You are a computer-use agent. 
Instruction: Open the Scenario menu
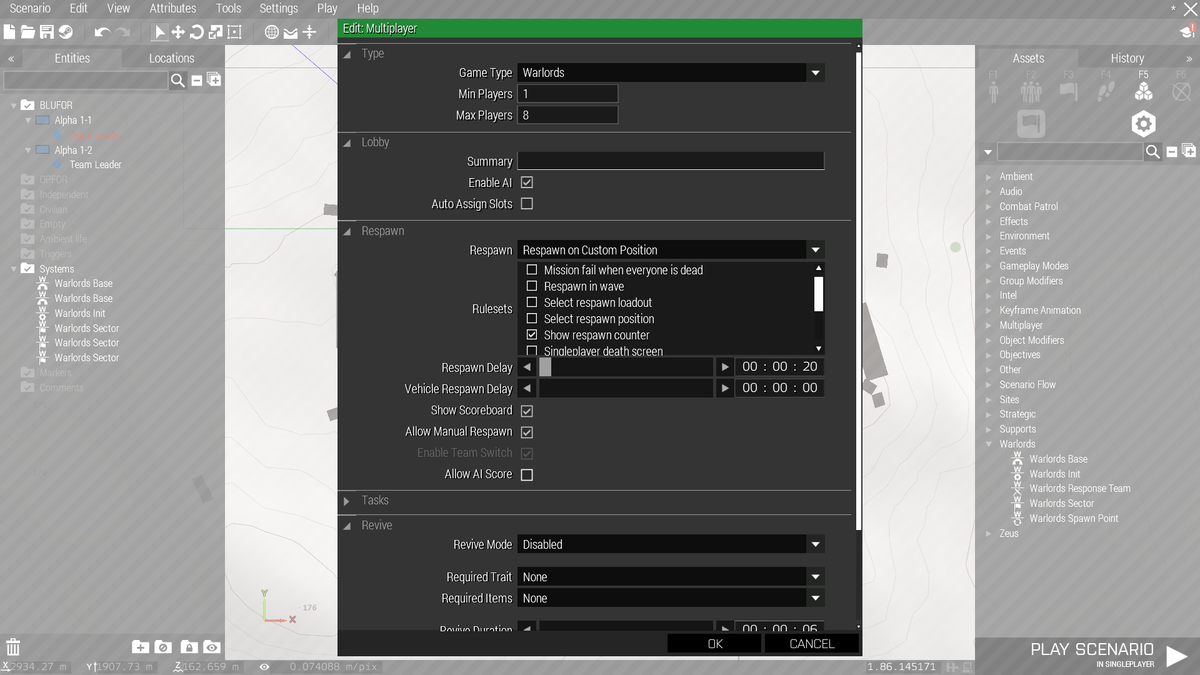(30, 7)
